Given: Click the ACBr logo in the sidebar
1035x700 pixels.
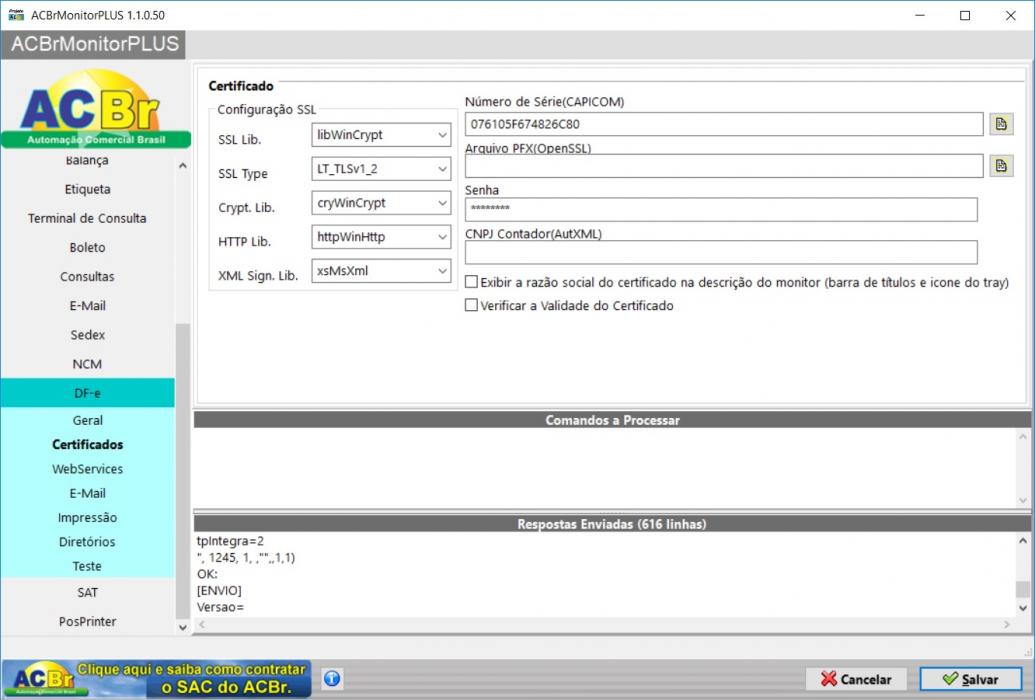Looking at the screenshot, I should (x=96, y=109).
